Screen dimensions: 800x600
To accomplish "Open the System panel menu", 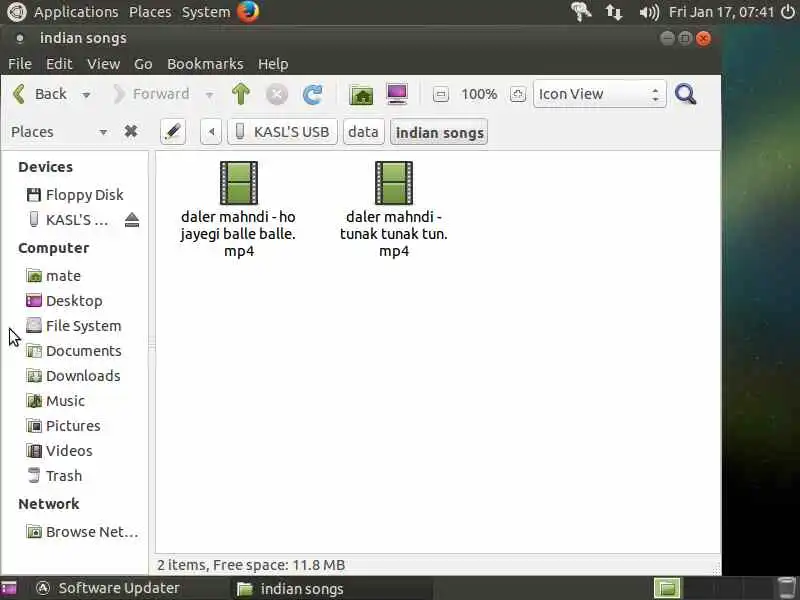I will click(206, 11).
